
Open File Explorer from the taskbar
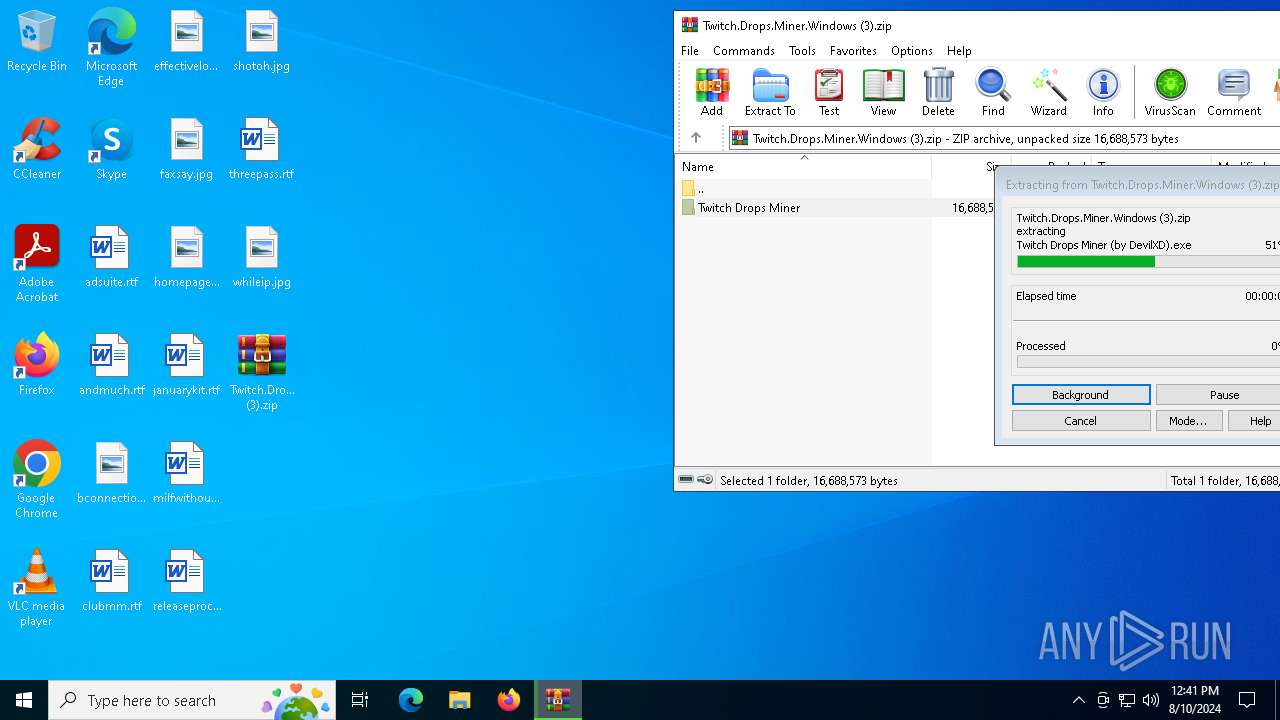(x=459, y=700)
